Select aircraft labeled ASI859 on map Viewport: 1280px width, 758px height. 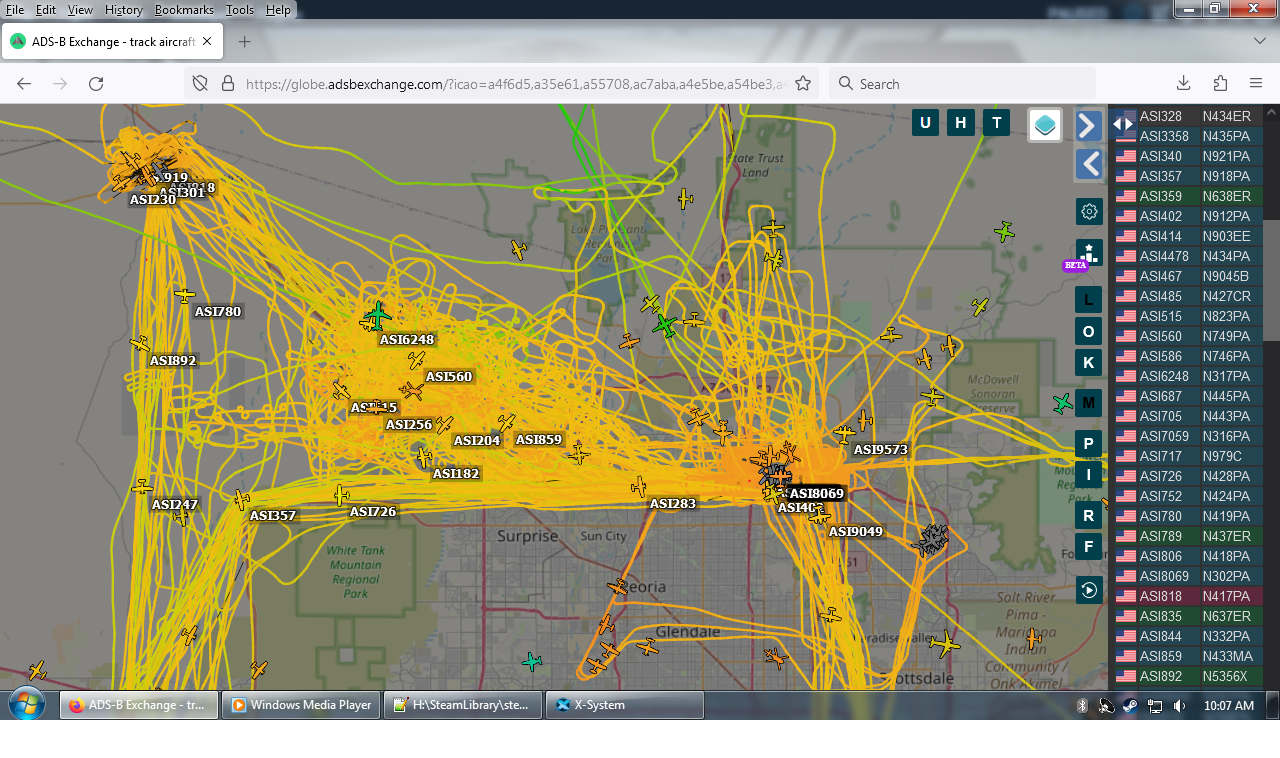507,423
